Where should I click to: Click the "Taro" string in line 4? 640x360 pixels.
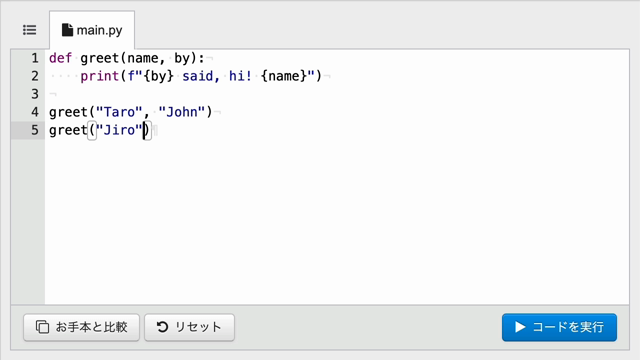(119, 112)
